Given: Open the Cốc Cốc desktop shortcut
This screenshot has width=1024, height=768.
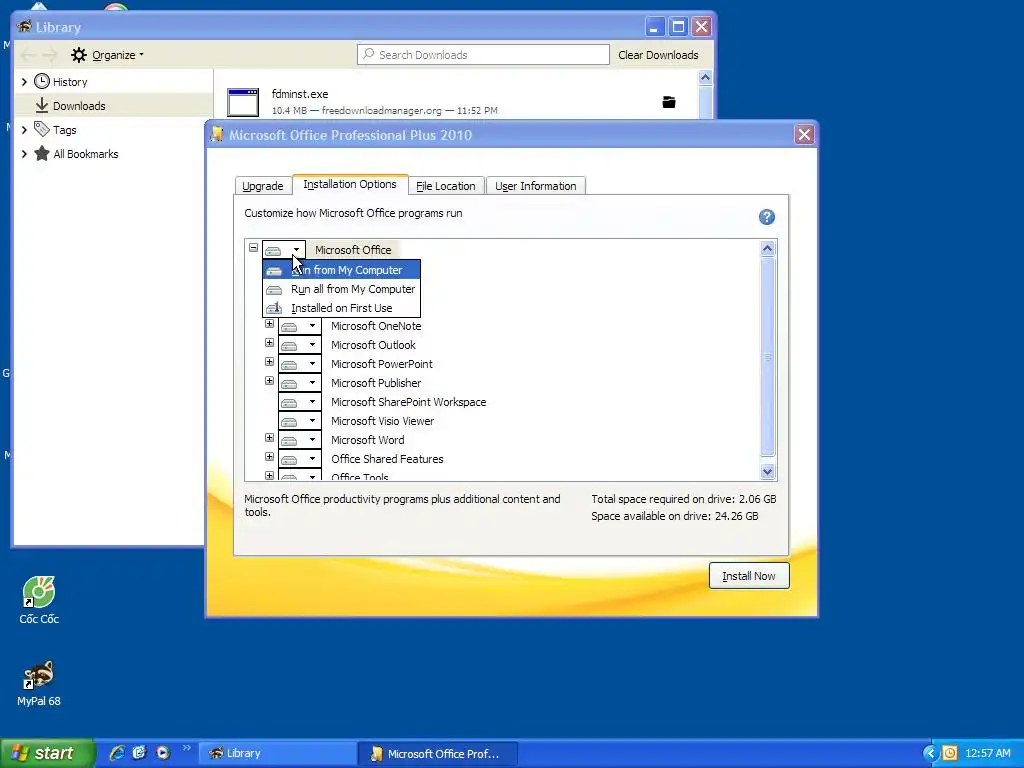Looking at the screenshot, I should pyautogui.click(x=39, y=601).
